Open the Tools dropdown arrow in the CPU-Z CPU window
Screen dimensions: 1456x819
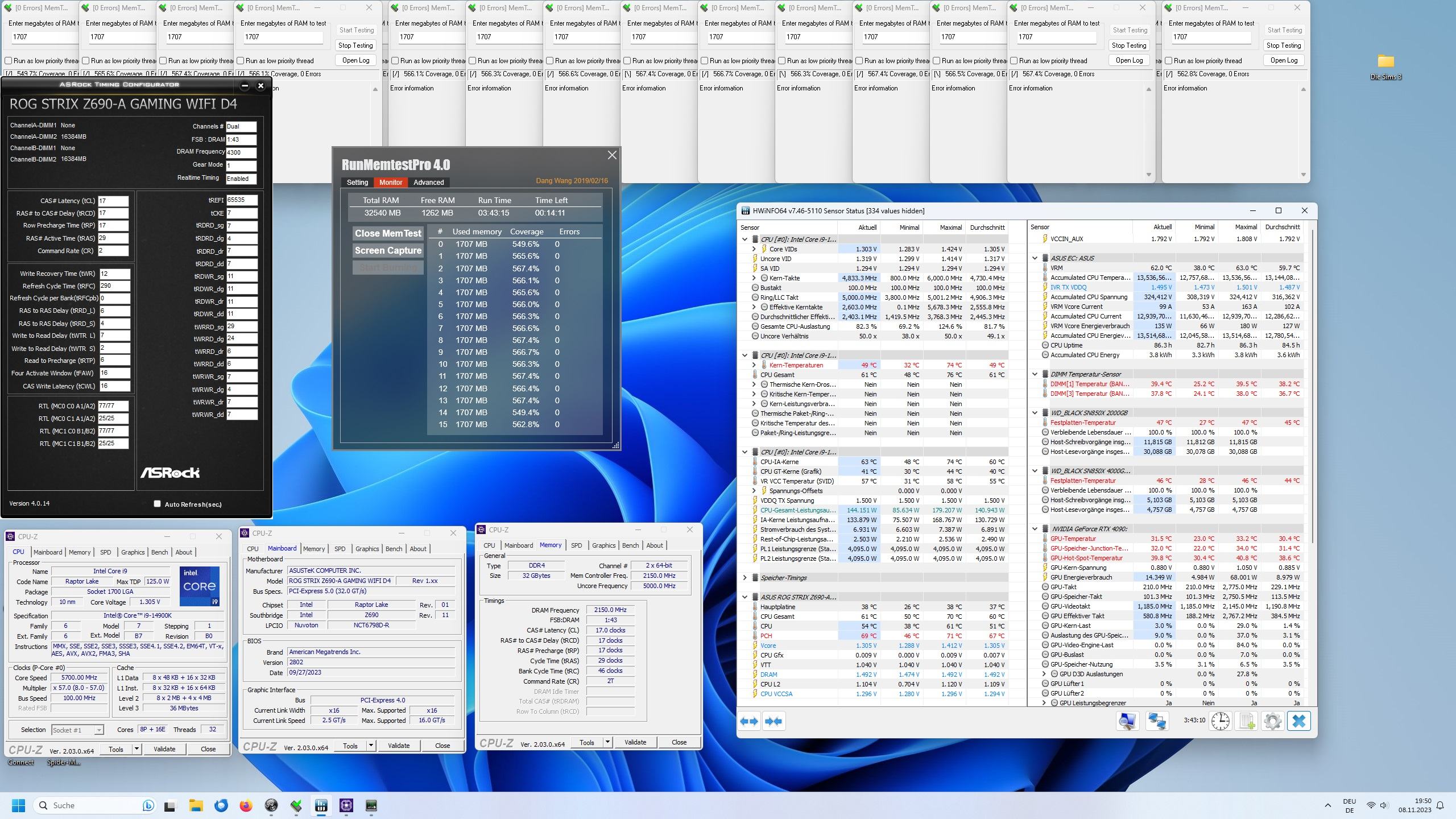(x=136, y=749)
